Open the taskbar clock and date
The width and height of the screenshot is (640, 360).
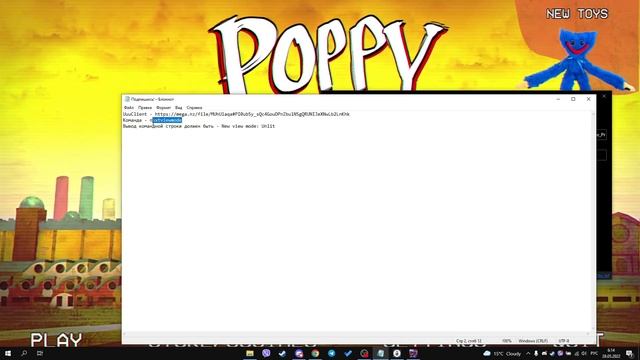(611, 353)
